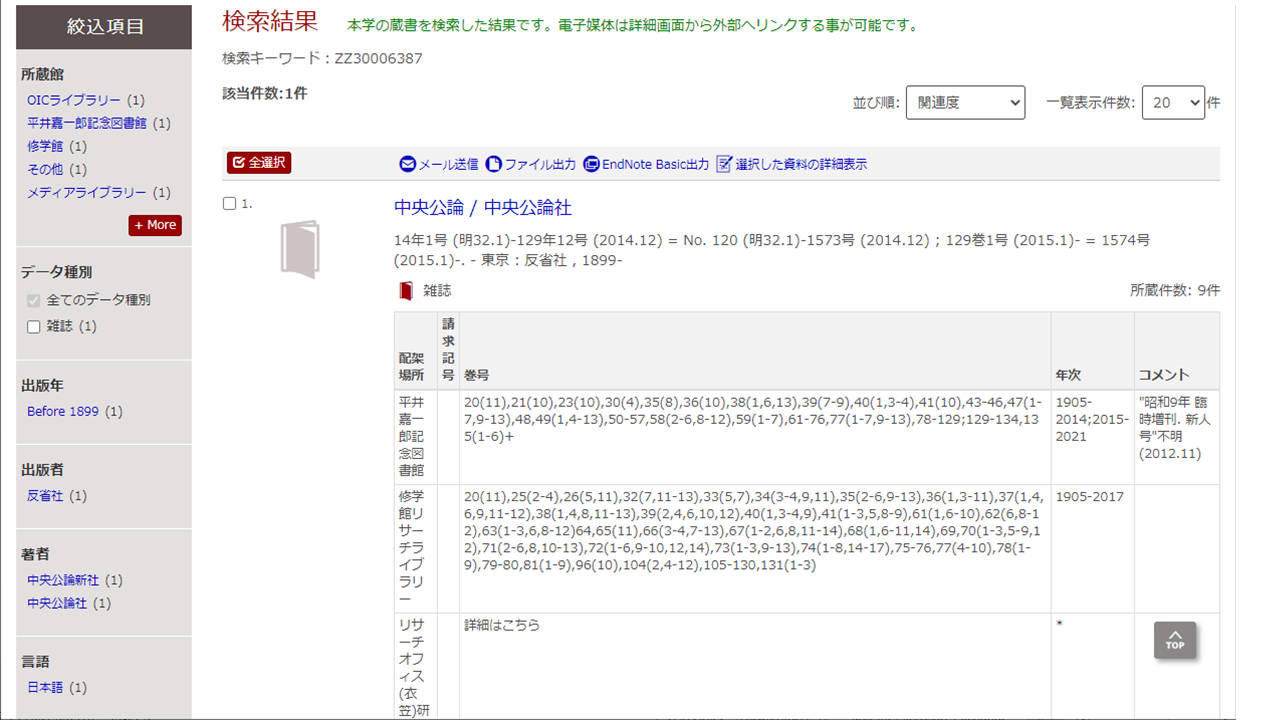The width and height of the screenshot is (1280, 720).
Task: Click the 該当件数:1件 text
Action: click(264, 93)
